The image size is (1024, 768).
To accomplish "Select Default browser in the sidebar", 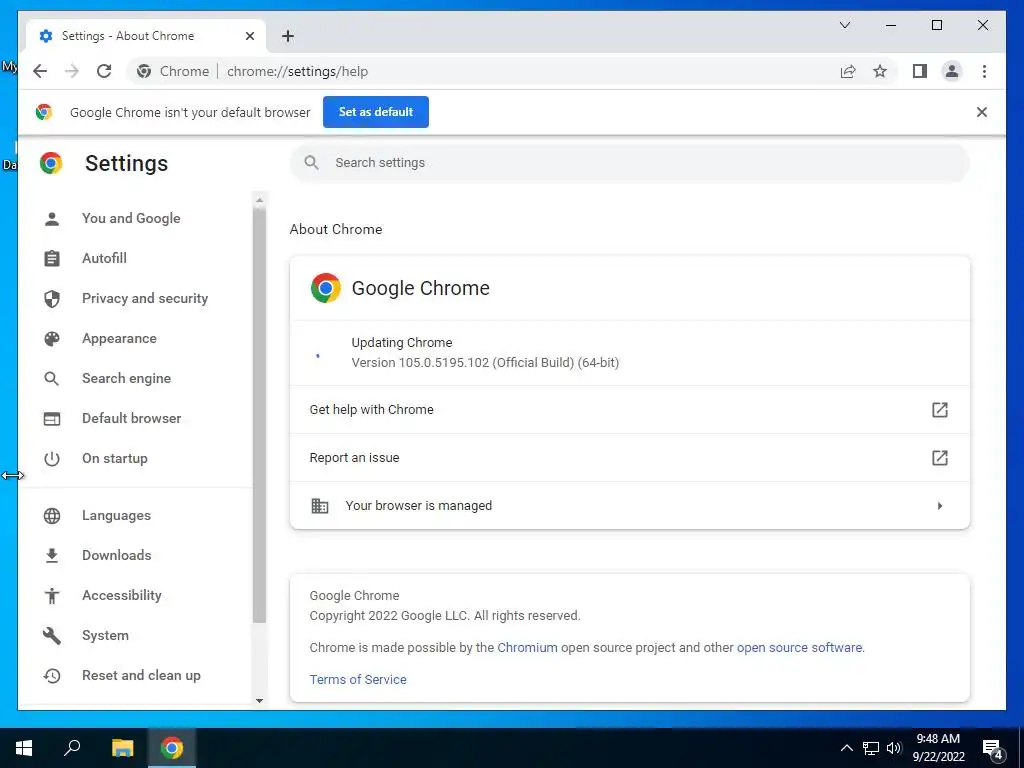I will (132, 418).
